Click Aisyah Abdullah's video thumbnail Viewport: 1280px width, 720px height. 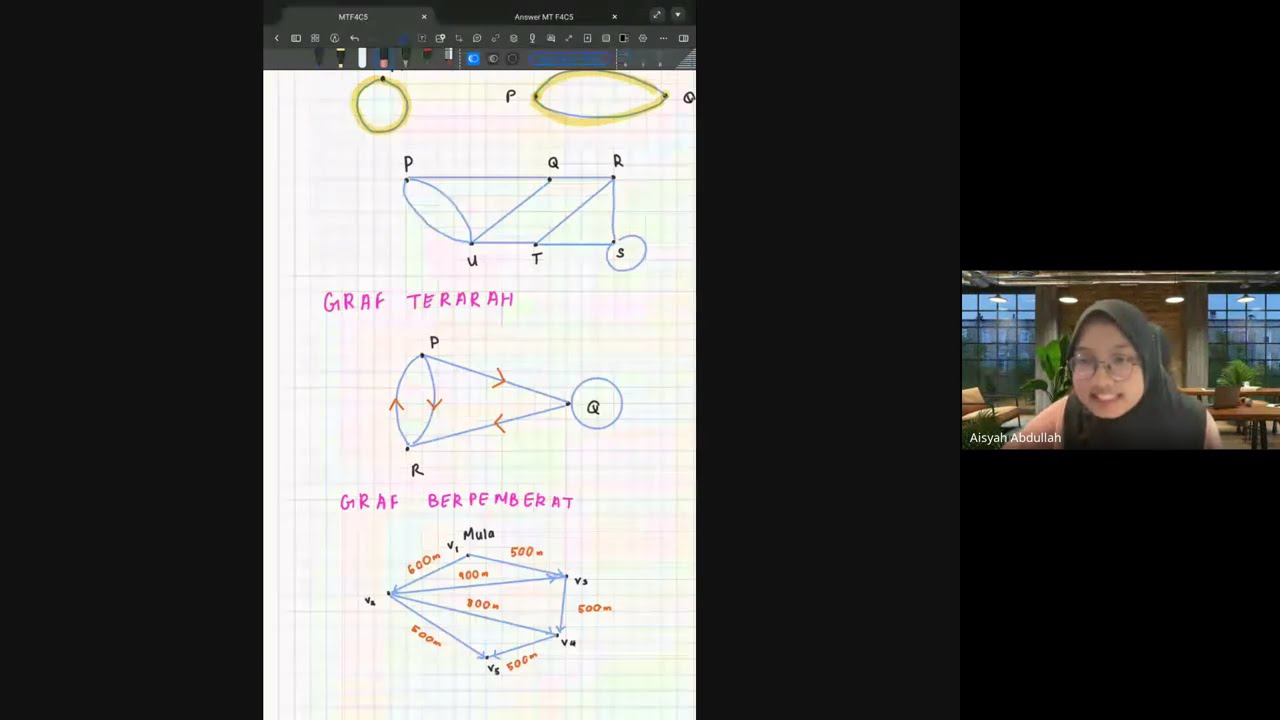(1120, 359)
